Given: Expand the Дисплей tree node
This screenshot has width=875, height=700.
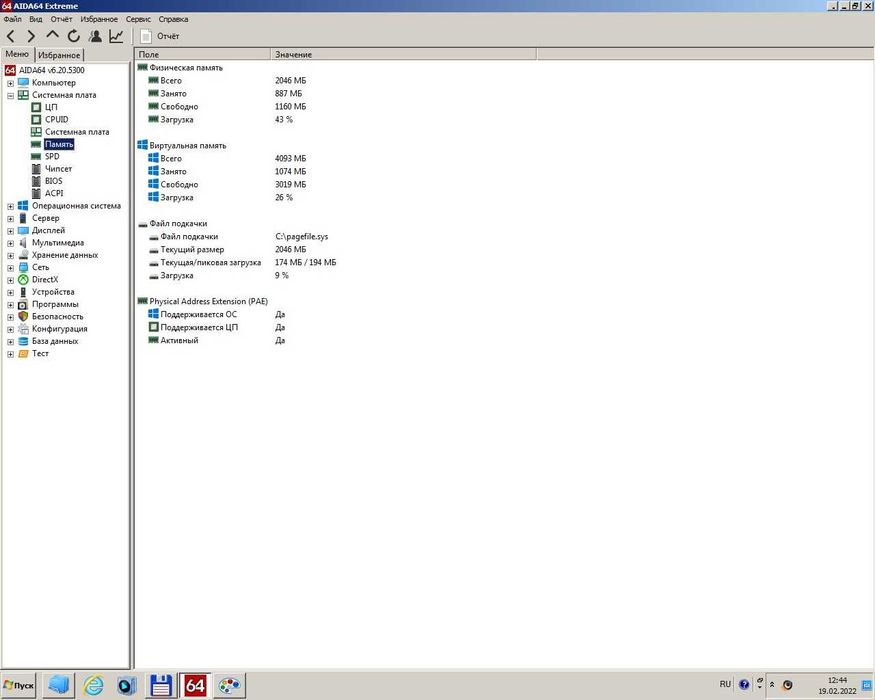Looking at the screenshot, I should click(x=10, y=231).
